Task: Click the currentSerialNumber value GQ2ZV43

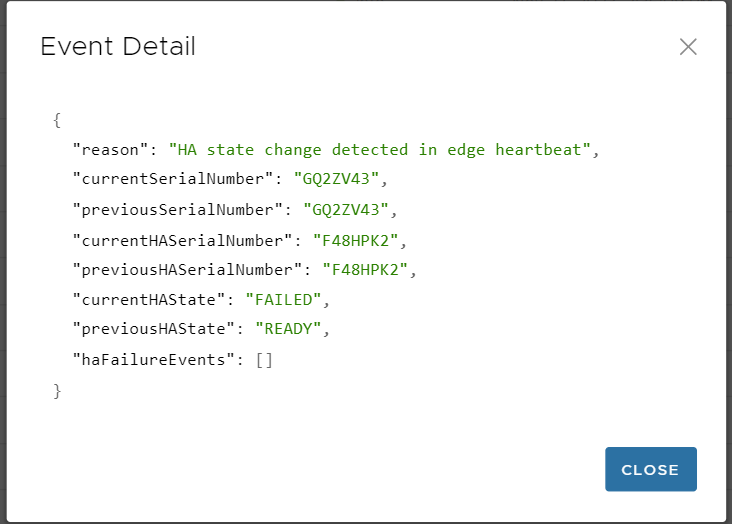Action: 339,180
